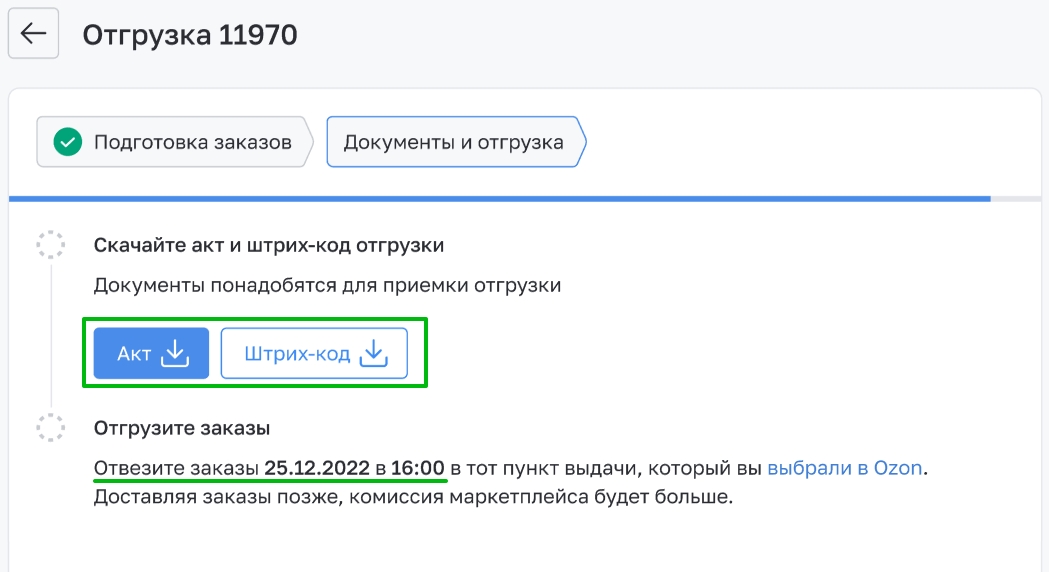Click the dashed circle beside Отгрузите заказы
1049x572 pixels.
click(x=50, y=427)
